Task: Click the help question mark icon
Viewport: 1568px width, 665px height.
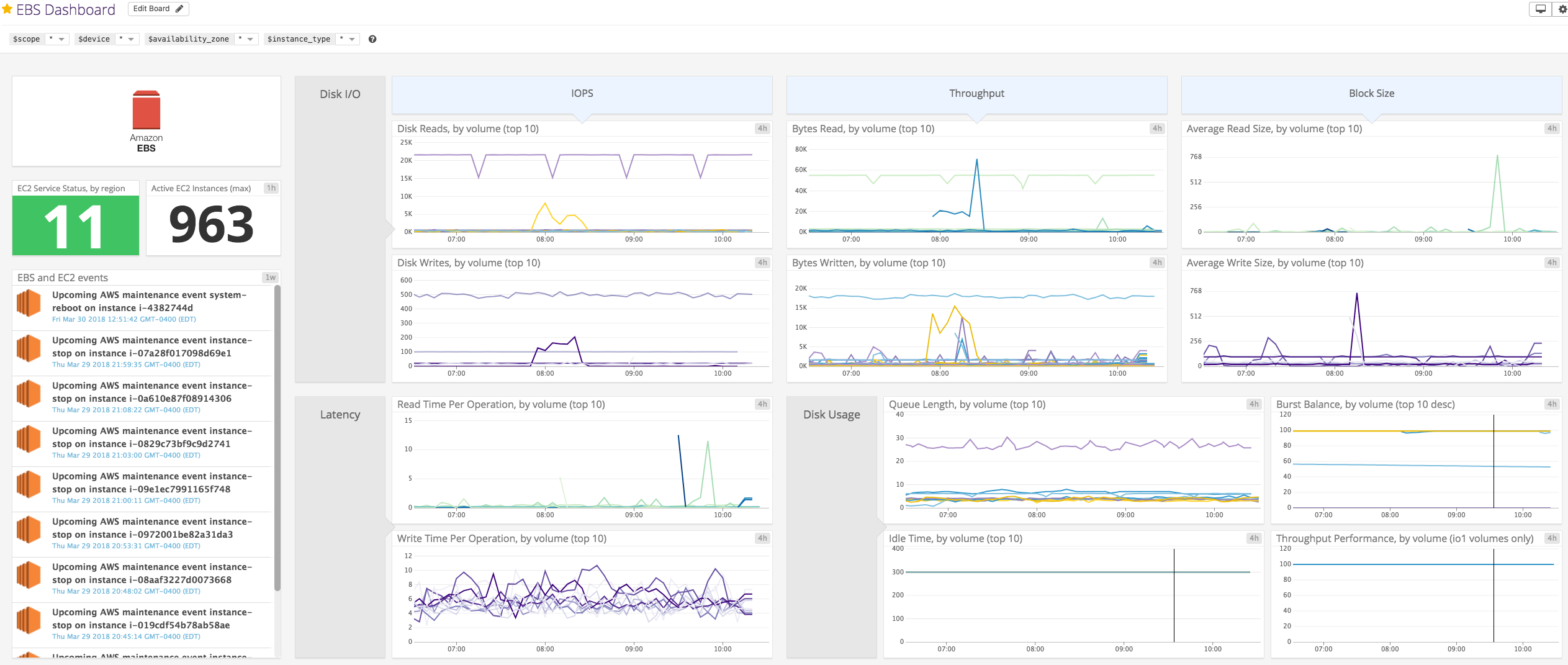Action: coord(372,38)
